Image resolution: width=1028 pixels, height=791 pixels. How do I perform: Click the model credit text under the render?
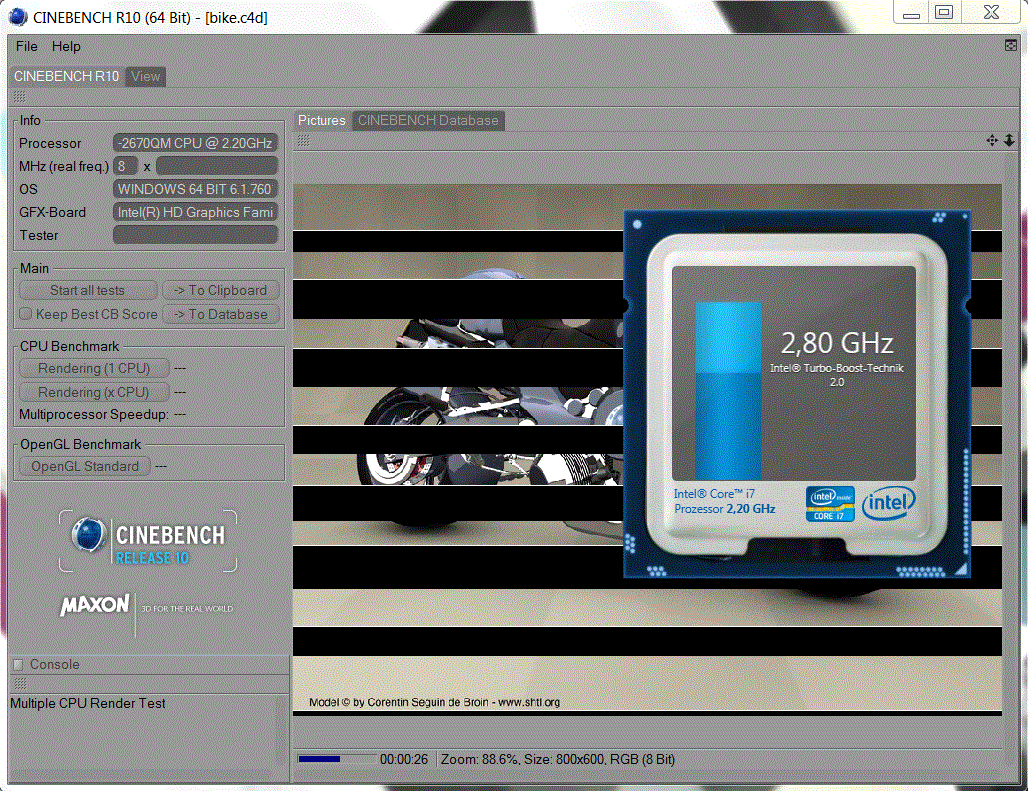[x=435, y=703]
